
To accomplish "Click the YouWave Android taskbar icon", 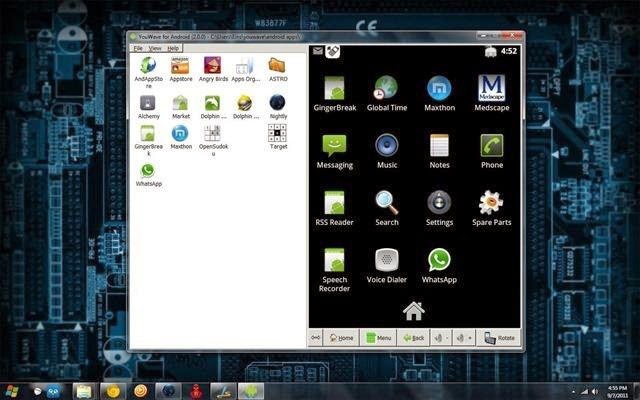I will 251,391.
